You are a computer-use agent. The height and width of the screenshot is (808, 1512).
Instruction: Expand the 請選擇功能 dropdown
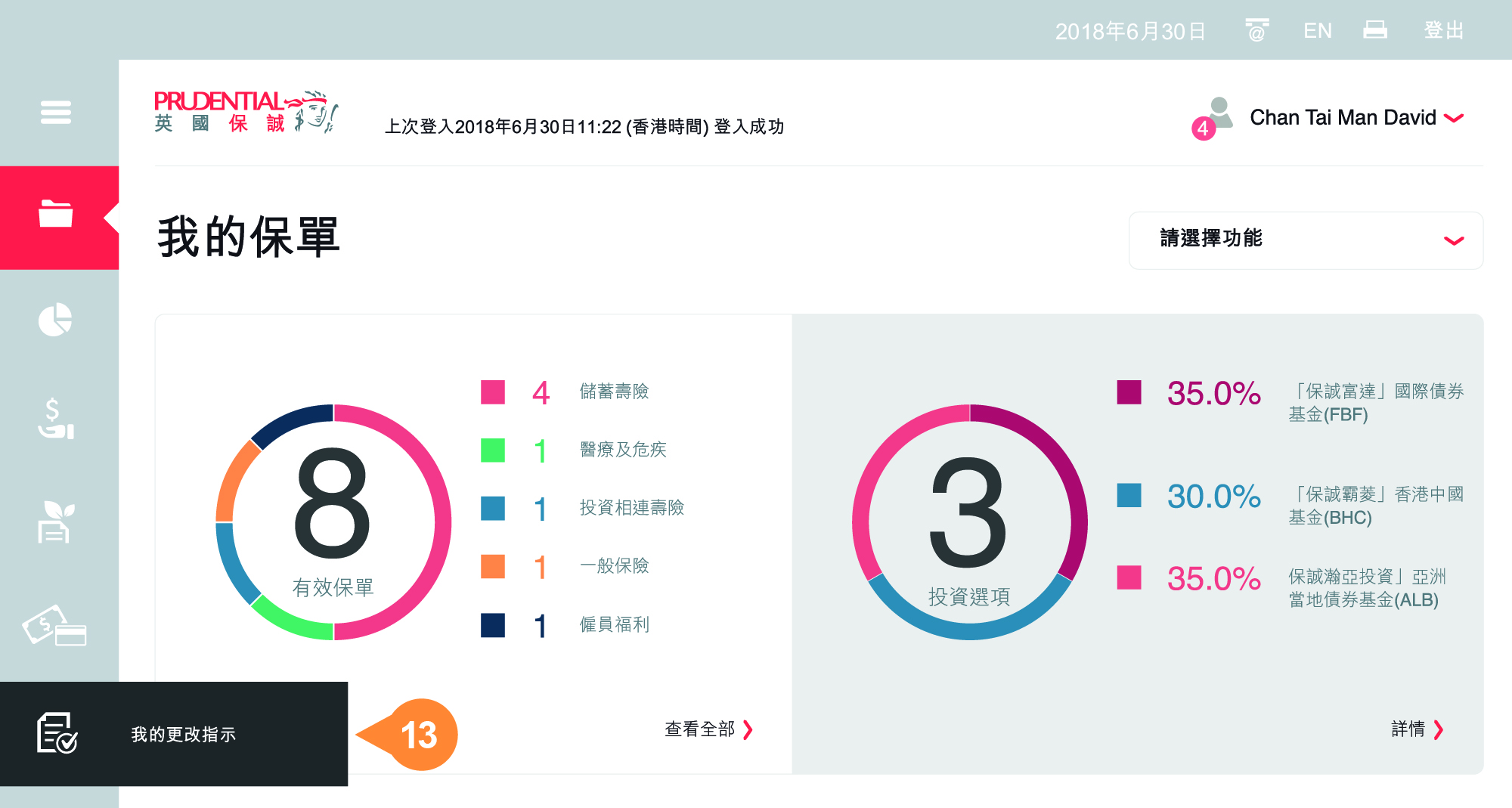(x=1306, y=240)
